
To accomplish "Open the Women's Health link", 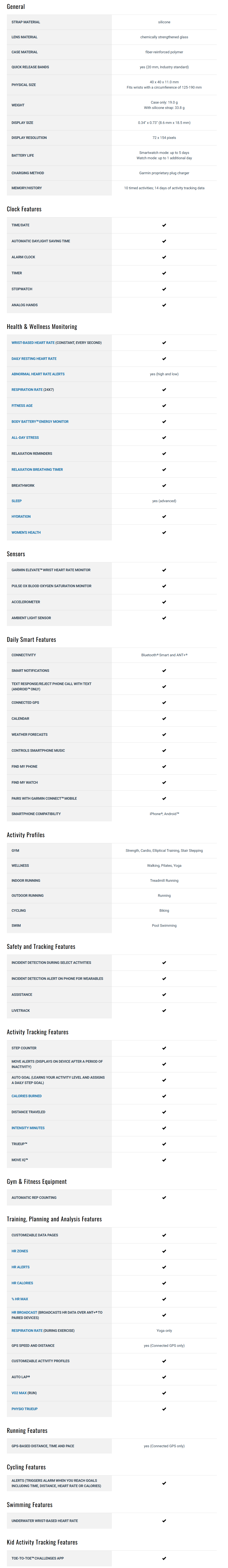I will [x=26, y=533].
